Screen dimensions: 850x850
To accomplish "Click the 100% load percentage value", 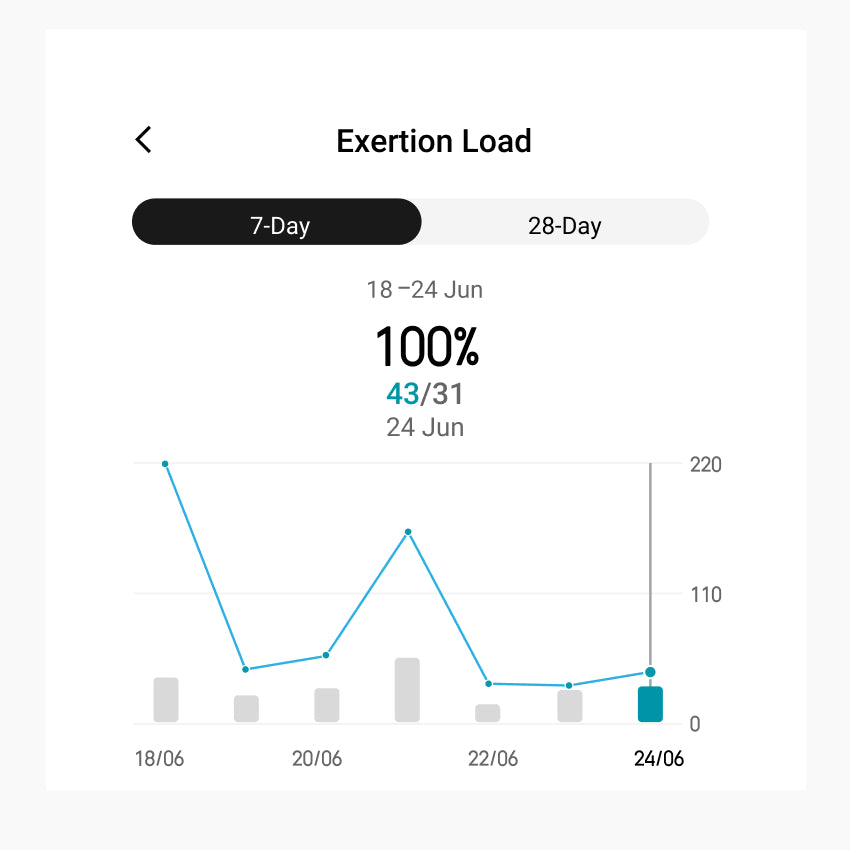I will pos(427,347).
